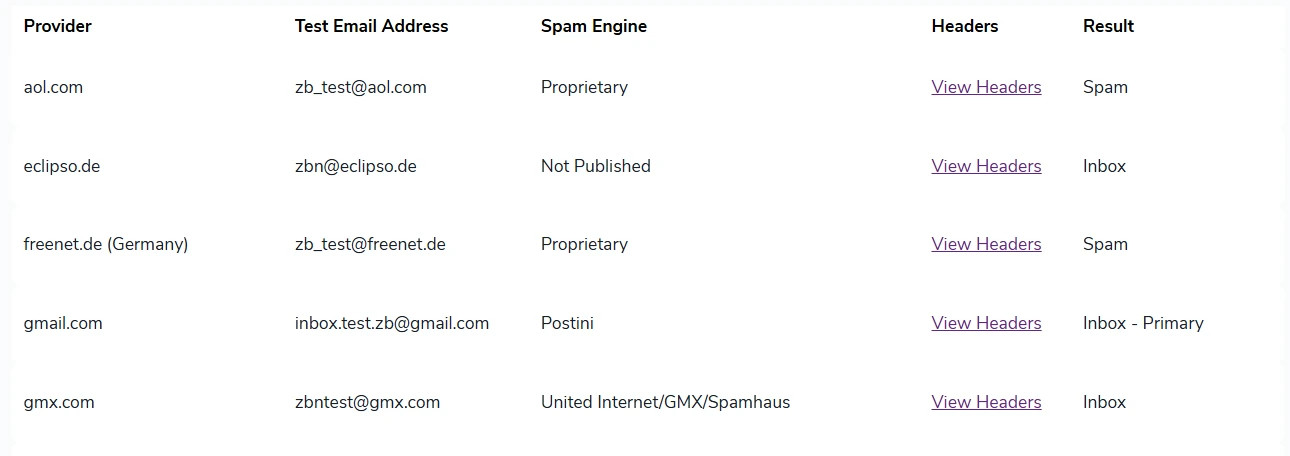Click the Provider column header

point(58,26)
